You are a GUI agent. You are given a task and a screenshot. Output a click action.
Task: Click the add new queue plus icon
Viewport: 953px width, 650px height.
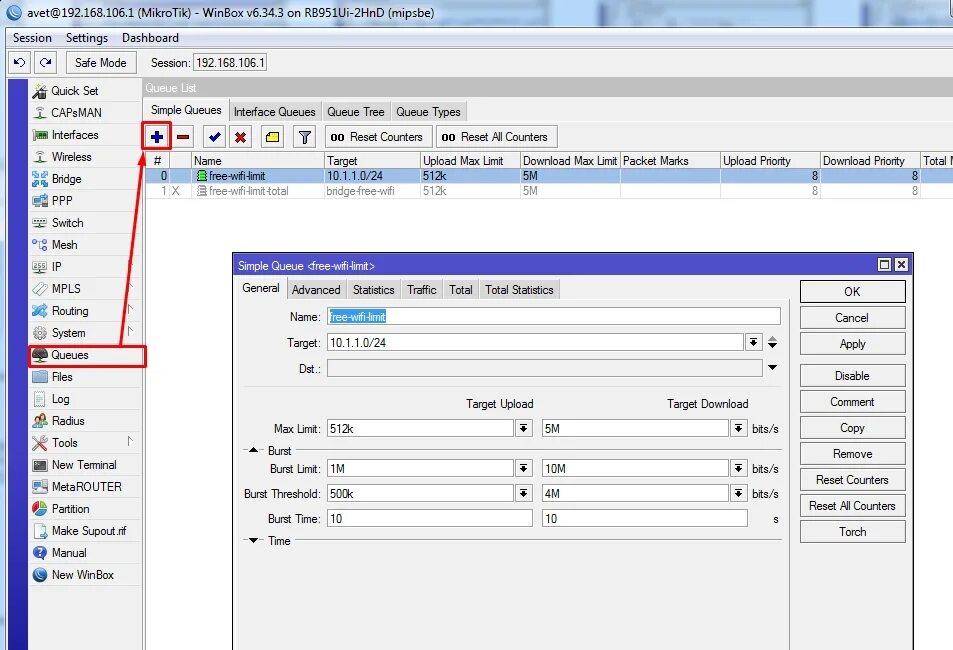157,137
